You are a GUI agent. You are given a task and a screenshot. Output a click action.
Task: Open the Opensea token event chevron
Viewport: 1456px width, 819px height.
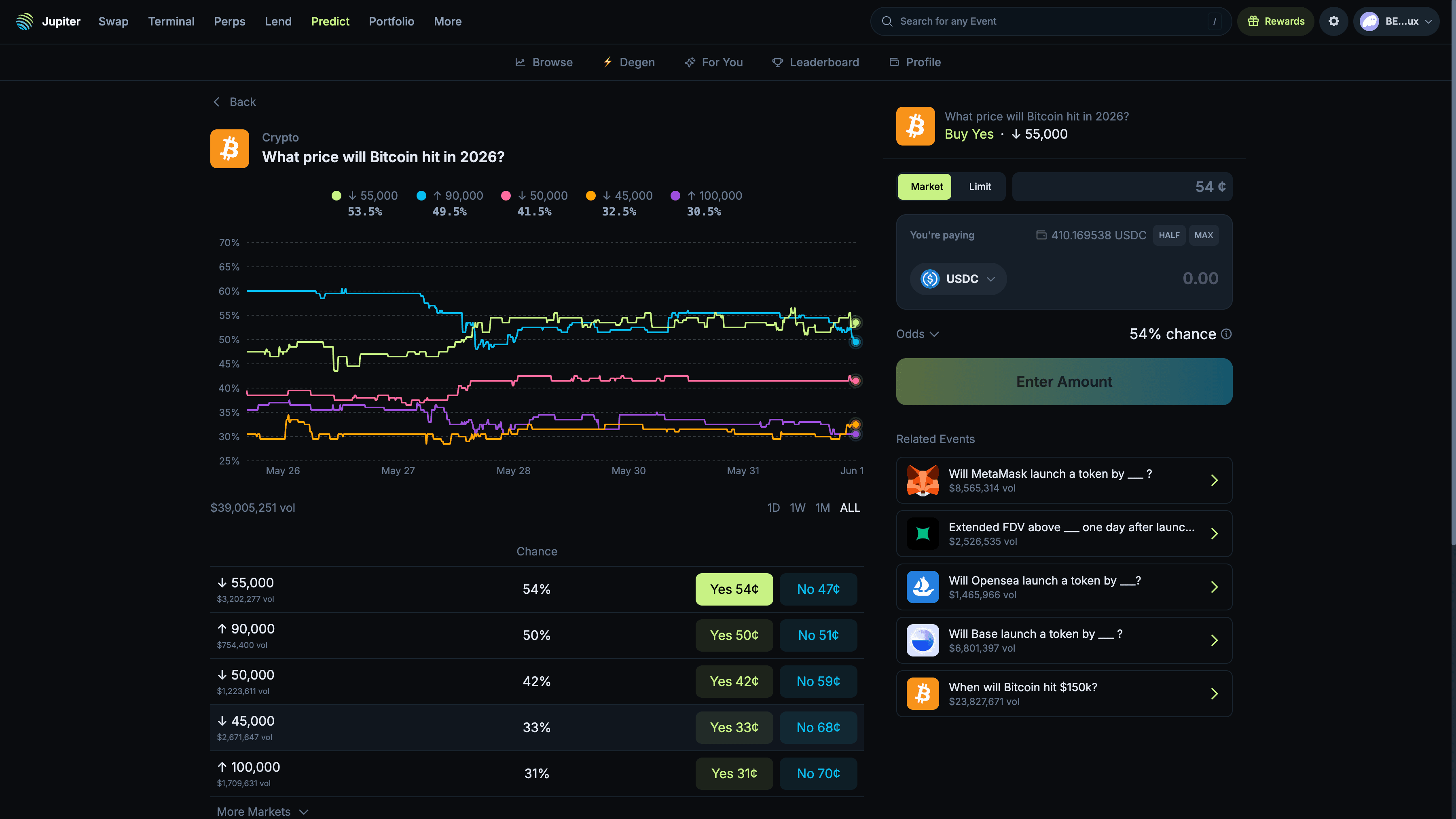point(1214,587)
